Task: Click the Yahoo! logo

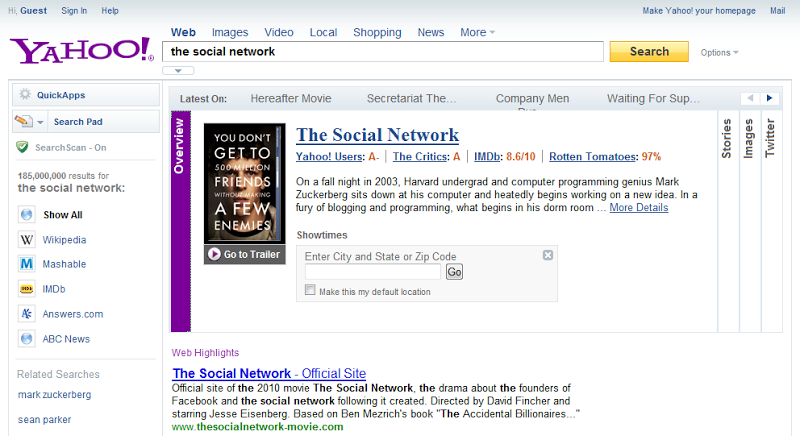Action: point(82,50)
